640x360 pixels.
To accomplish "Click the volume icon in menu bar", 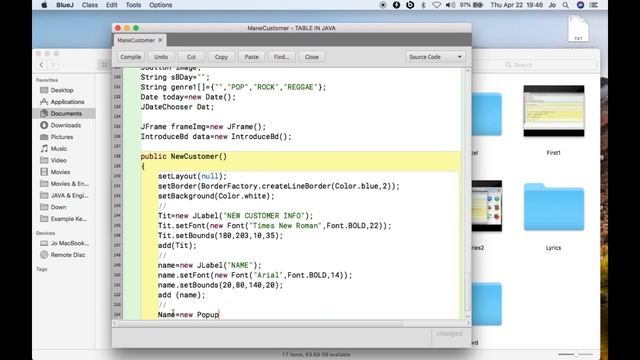I will (x=450, y=5).
